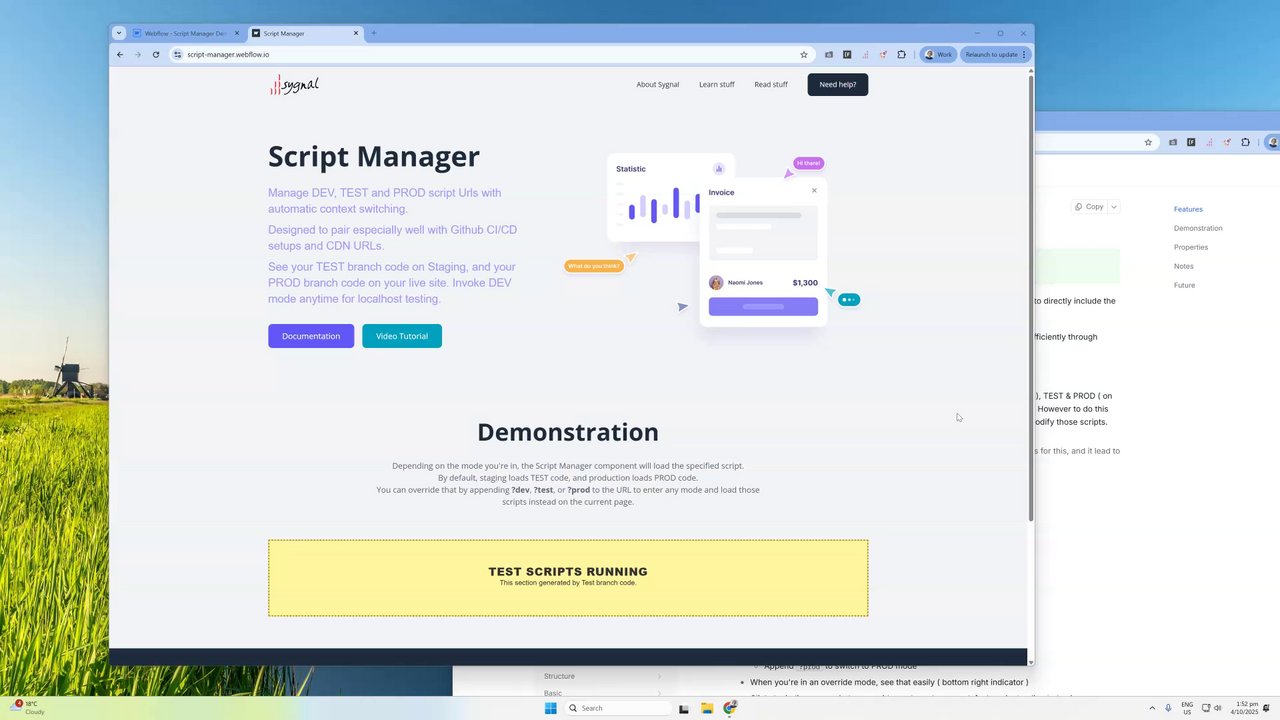Switch to the Webflow - Script Manager tab
The height and width of the screenshot is (720, 1280).
pos(184,33)
